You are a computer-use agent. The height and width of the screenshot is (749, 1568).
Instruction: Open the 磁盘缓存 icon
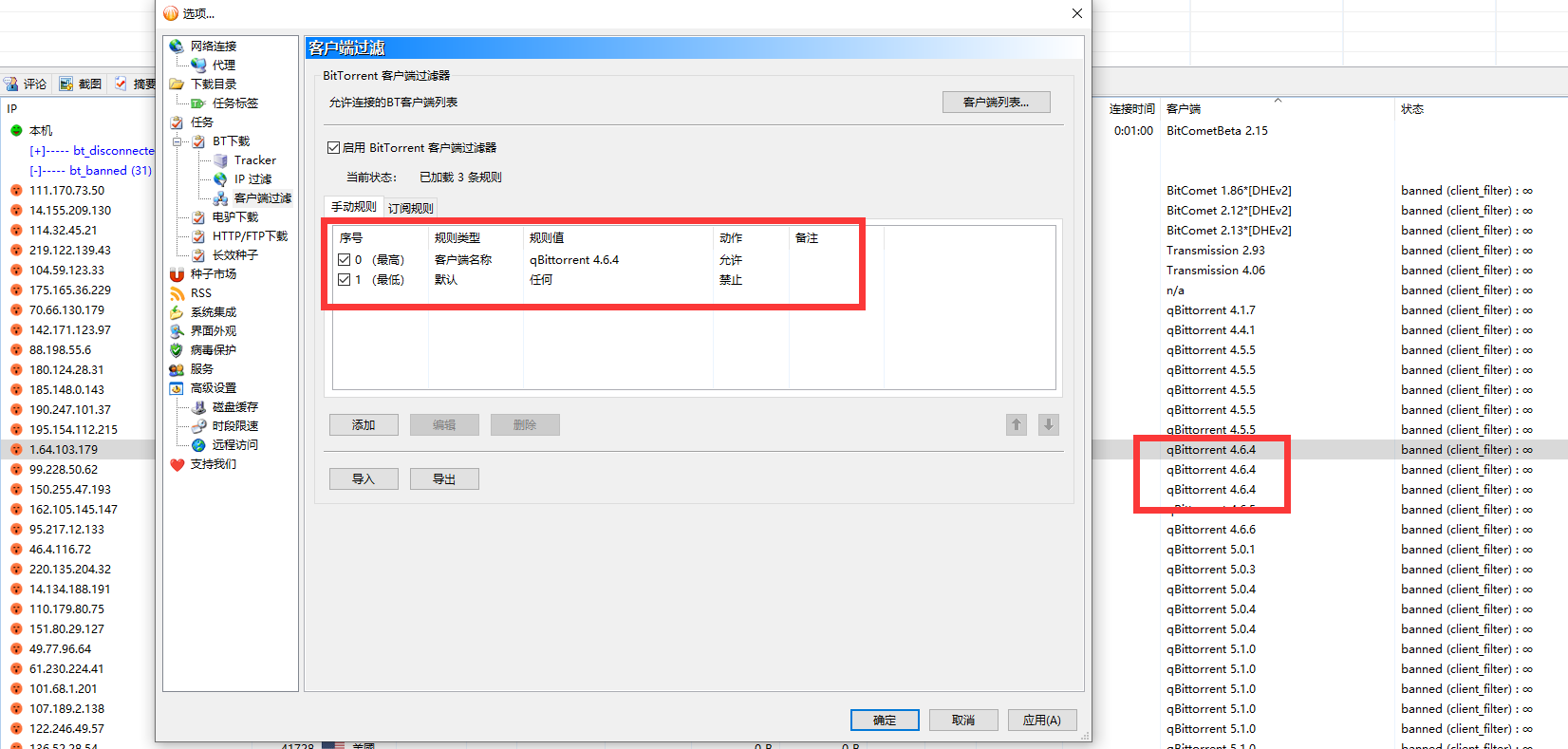pyautogui.click(x=198, y=406)
